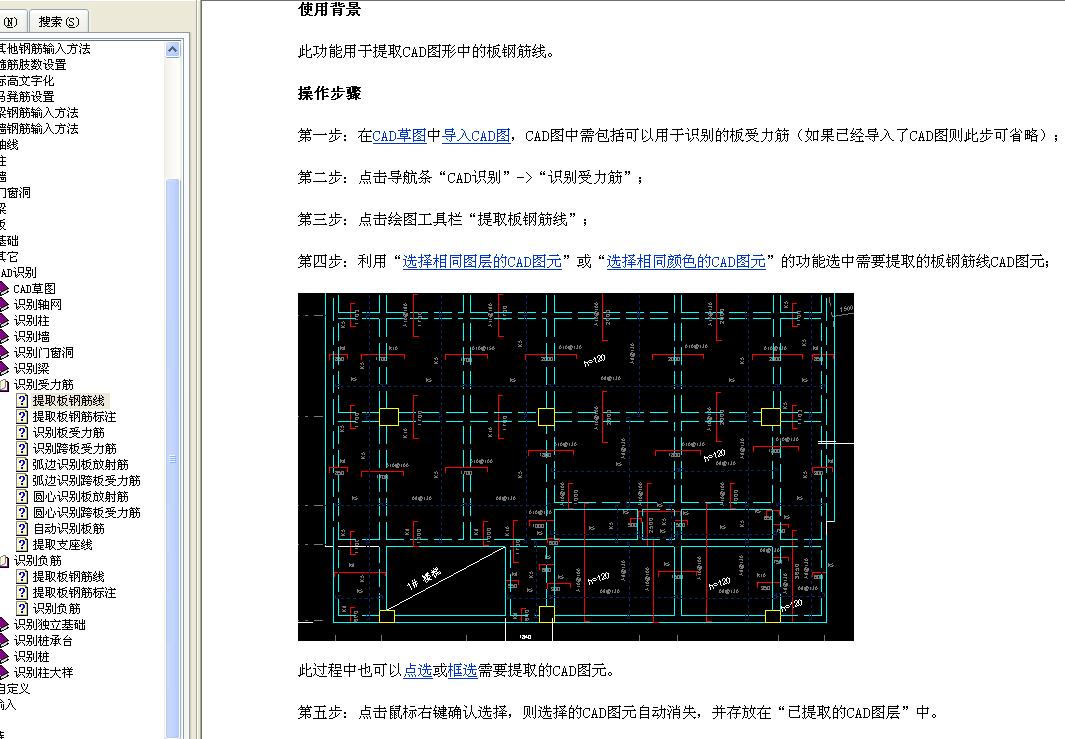This screenshot has height=739, width=1065.
Task: Open the 选择相同图层的CAD图元 link
Action: [482, 262]
